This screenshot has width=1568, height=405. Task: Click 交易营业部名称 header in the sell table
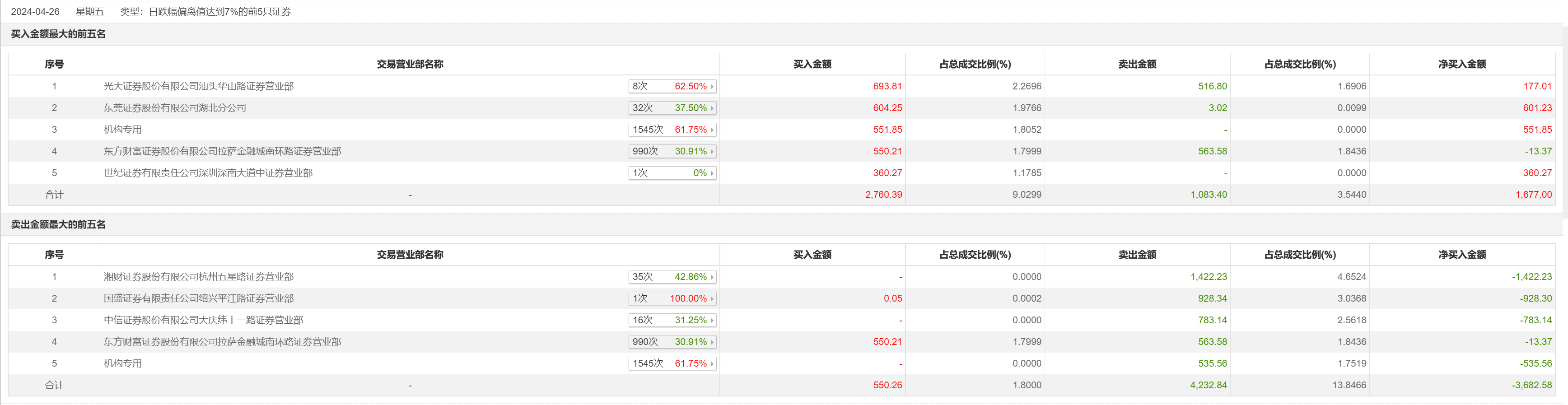coord(410,255)
